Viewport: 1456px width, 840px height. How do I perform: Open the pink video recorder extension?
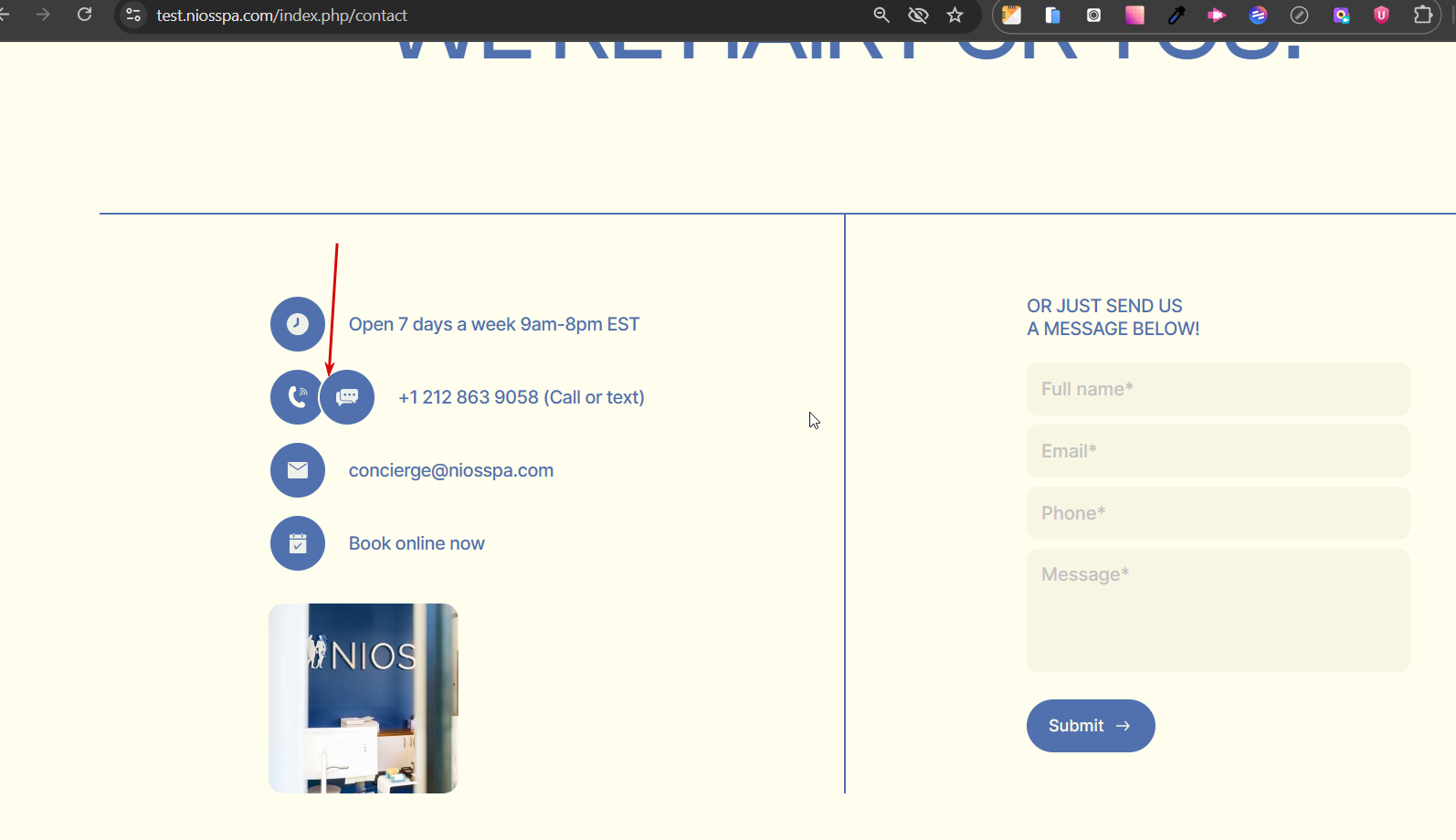[1217, 15]
